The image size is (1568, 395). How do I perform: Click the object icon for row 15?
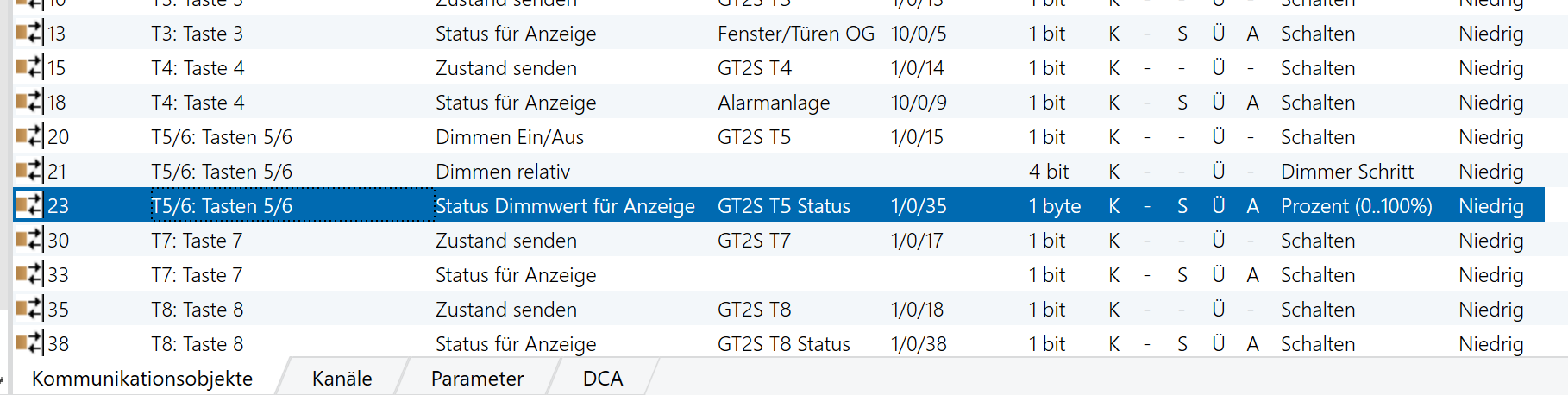(29, 68)
